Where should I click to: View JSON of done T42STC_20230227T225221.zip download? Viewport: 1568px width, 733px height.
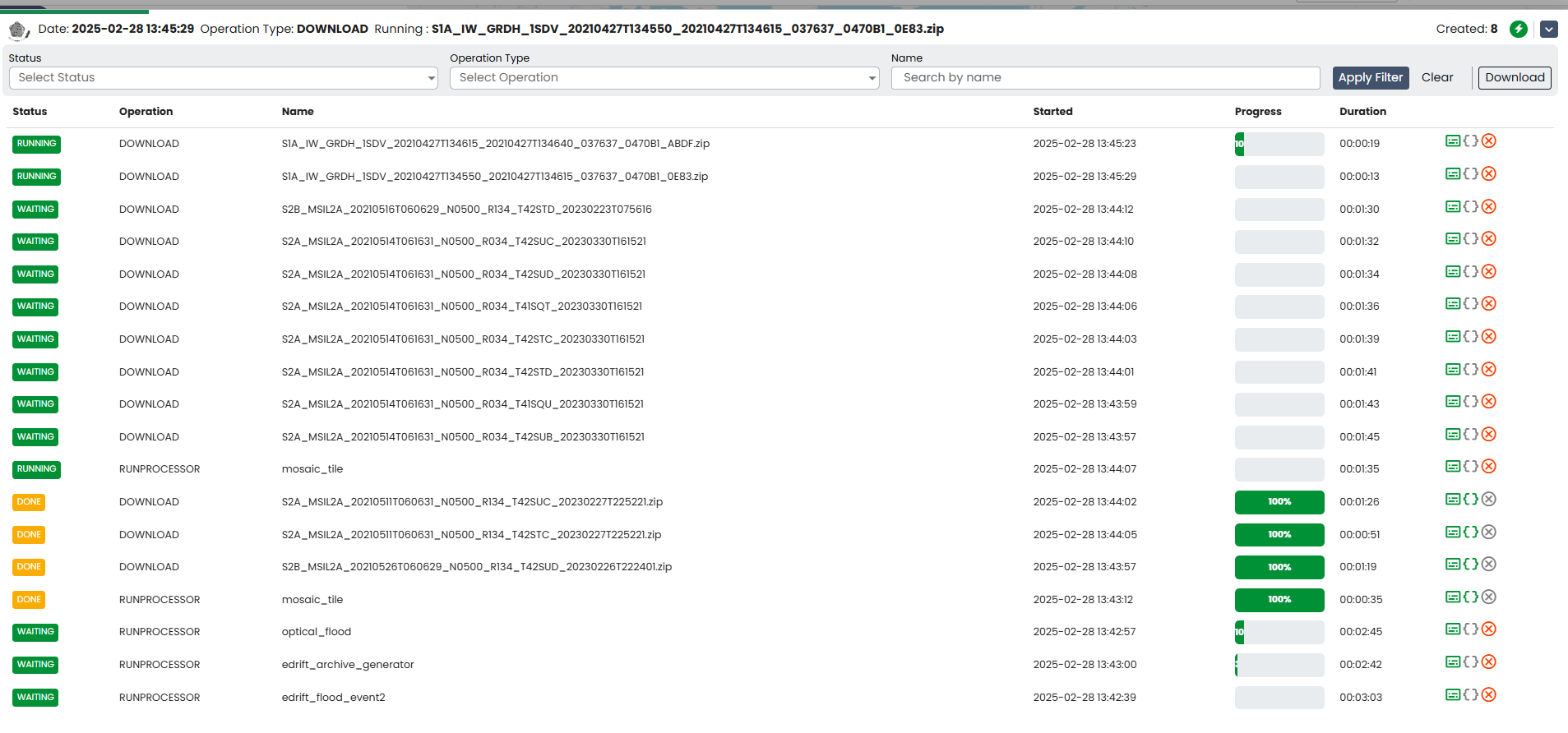(x=1471, y=532)
